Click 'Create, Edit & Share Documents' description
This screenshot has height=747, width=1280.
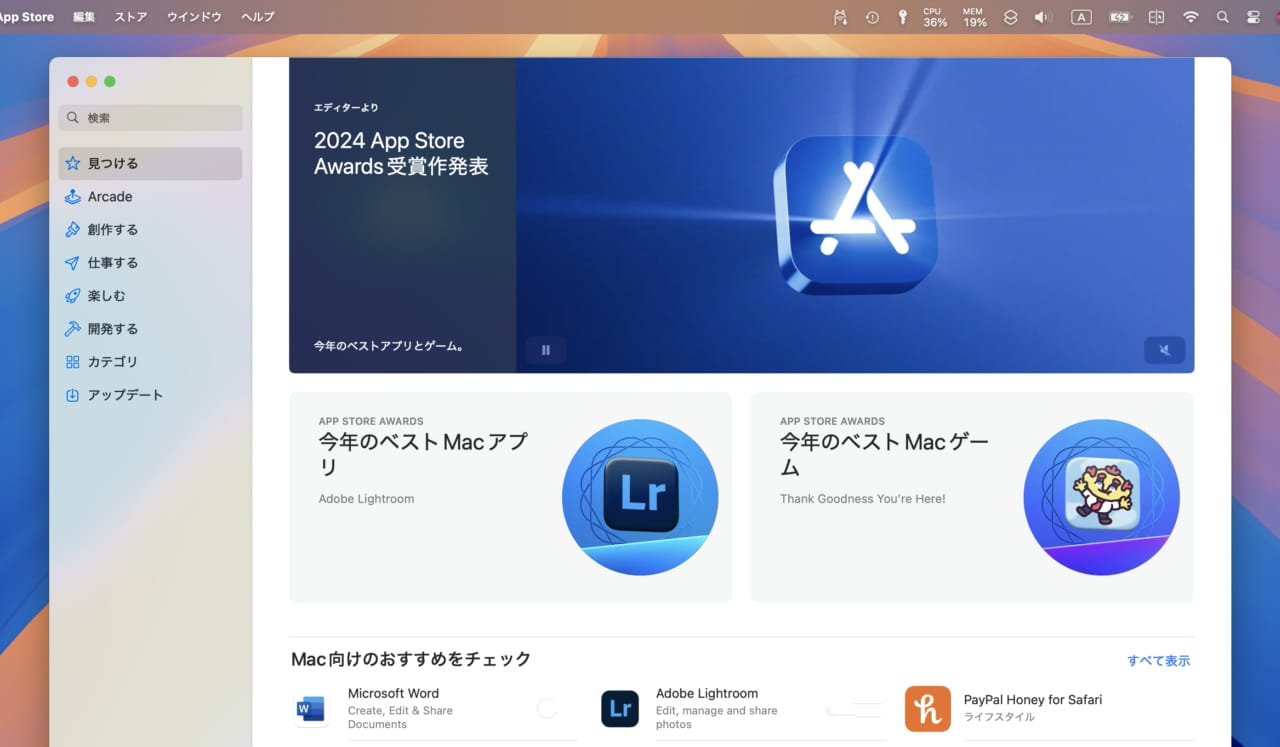[400, 717]
